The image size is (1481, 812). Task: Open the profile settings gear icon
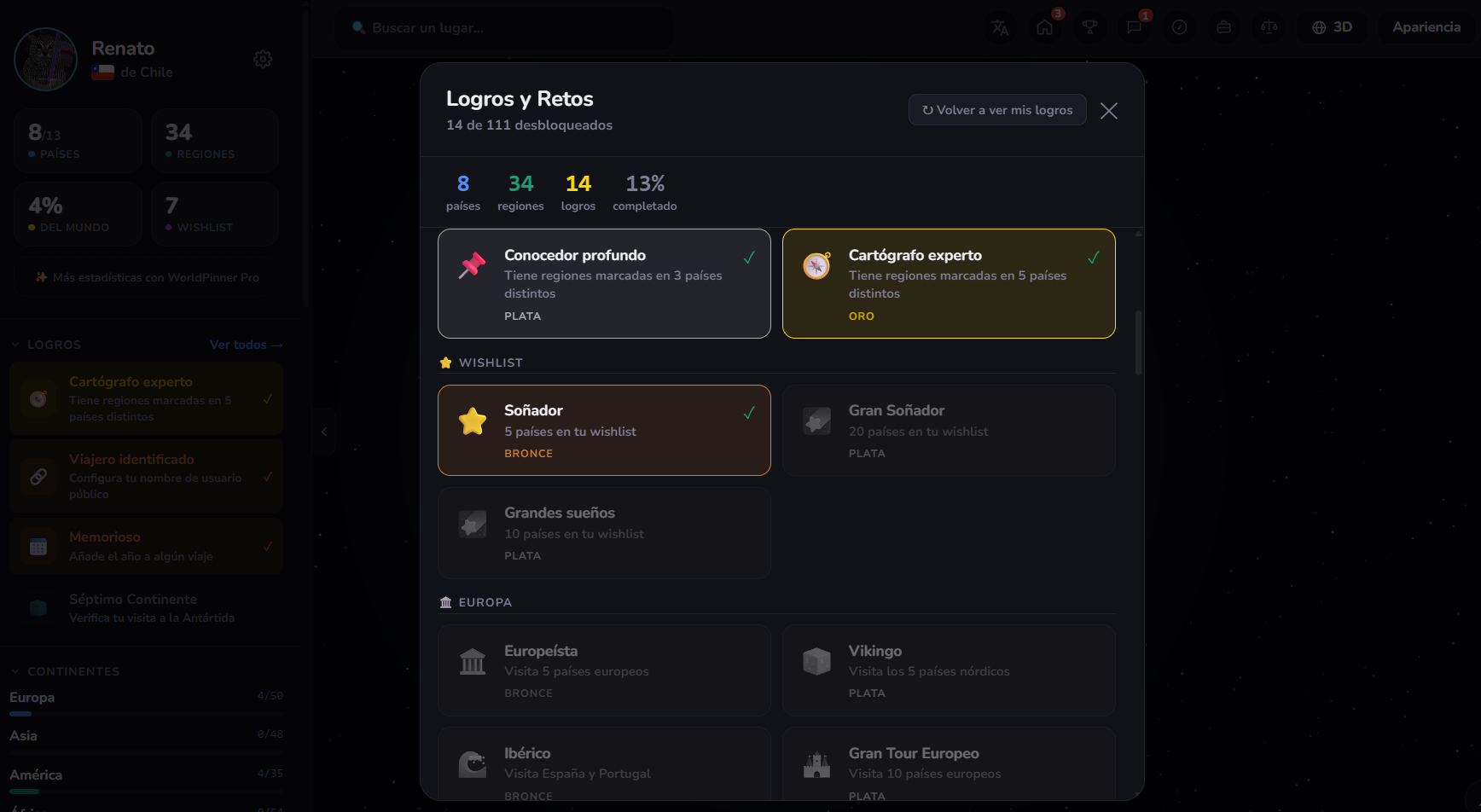click(x=263, y=59)
